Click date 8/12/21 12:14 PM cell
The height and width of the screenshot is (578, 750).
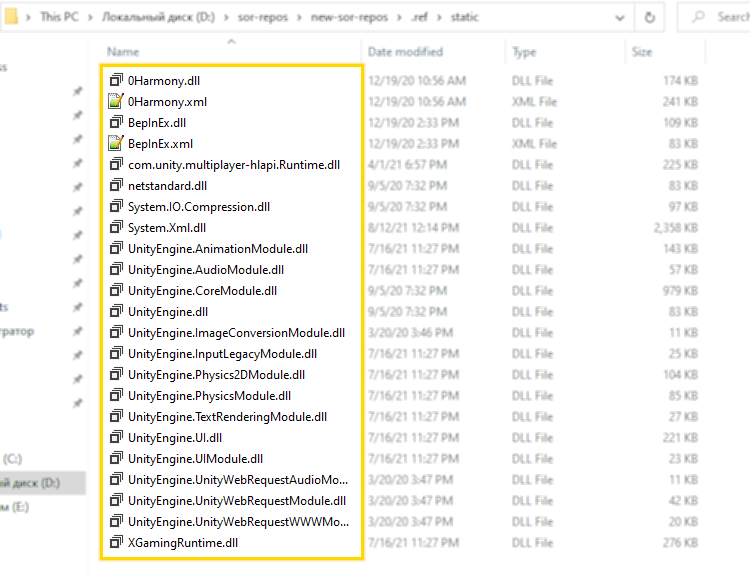pos(413,228)
